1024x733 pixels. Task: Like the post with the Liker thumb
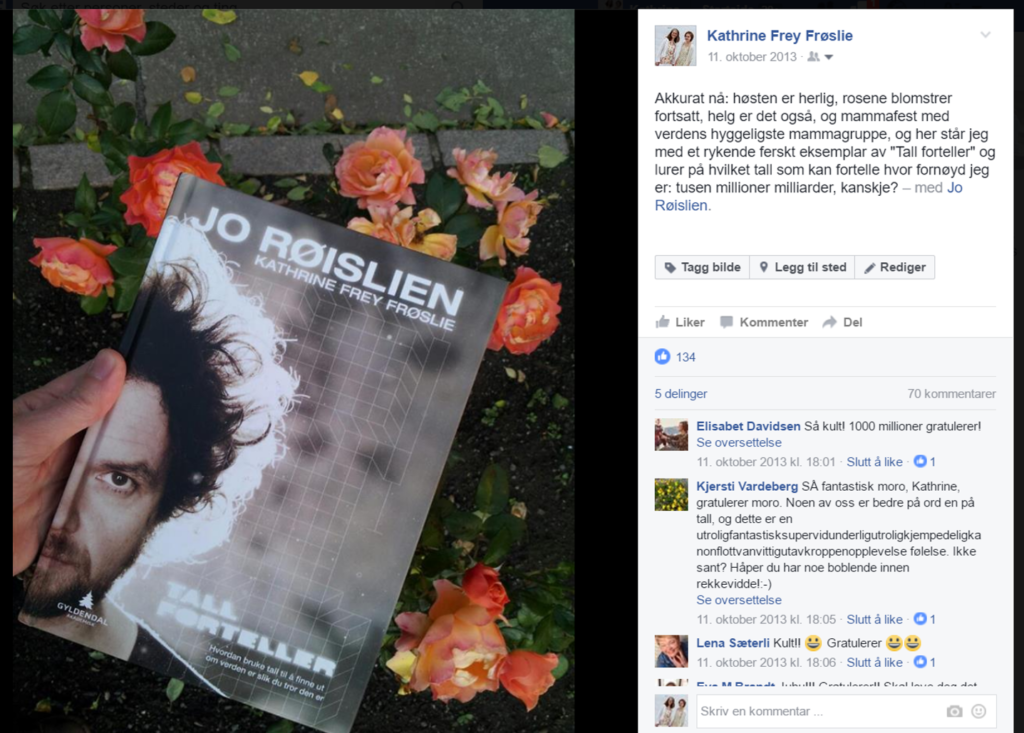680,322
